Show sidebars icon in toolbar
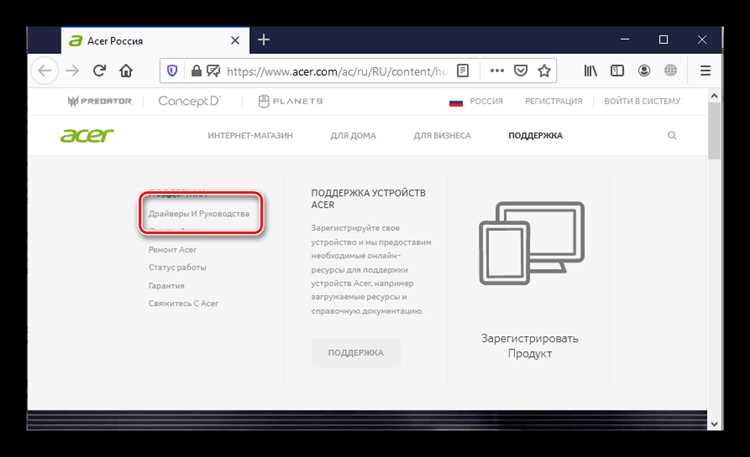Screen dimensions: 750x457 pos(617,71)
